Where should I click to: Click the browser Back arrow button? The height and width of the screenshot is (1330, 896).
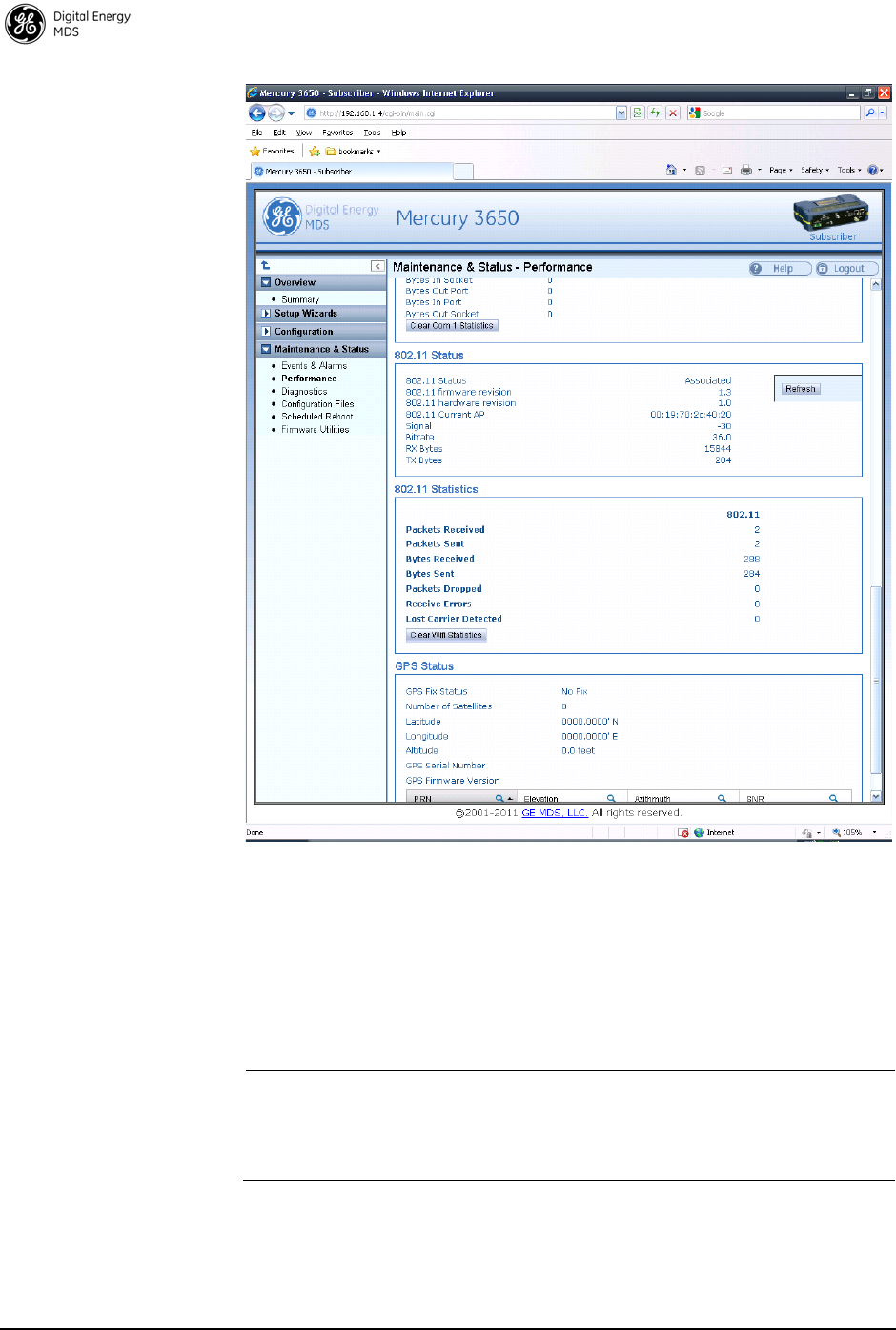(x=257, y=113)
